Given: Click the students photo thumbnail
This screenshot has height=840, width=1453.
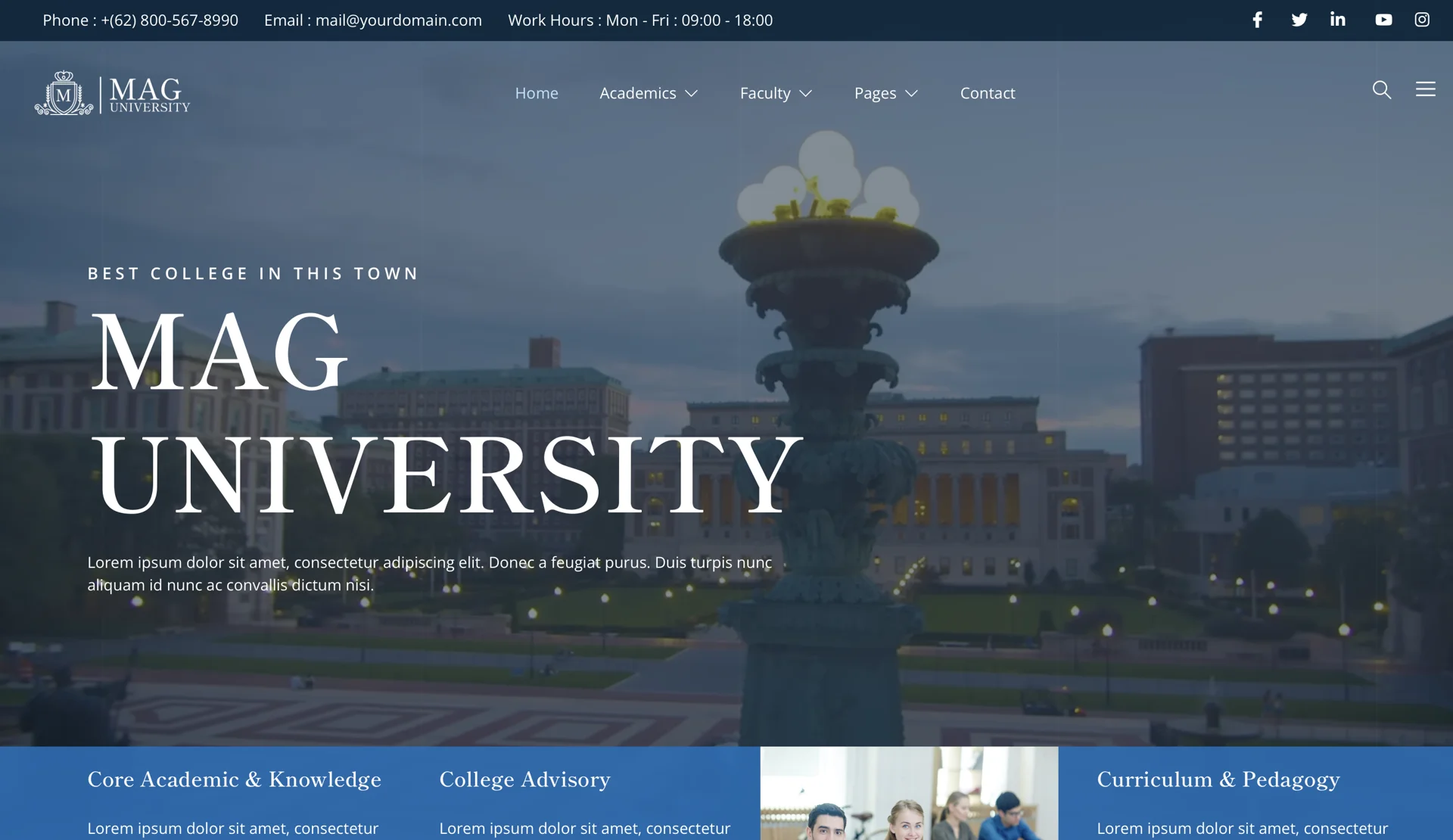Looking at the screenshot, I should coord(909,795).
